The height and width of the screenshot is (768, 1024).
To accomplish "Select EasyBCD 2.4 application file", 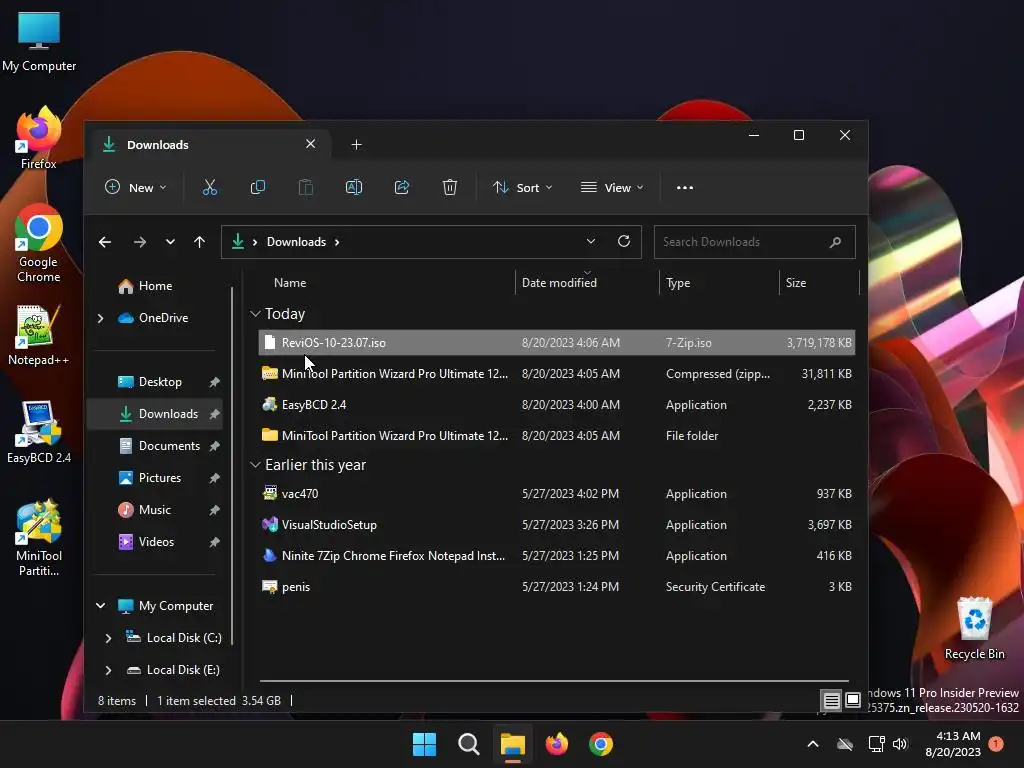I will pos(556,405).
